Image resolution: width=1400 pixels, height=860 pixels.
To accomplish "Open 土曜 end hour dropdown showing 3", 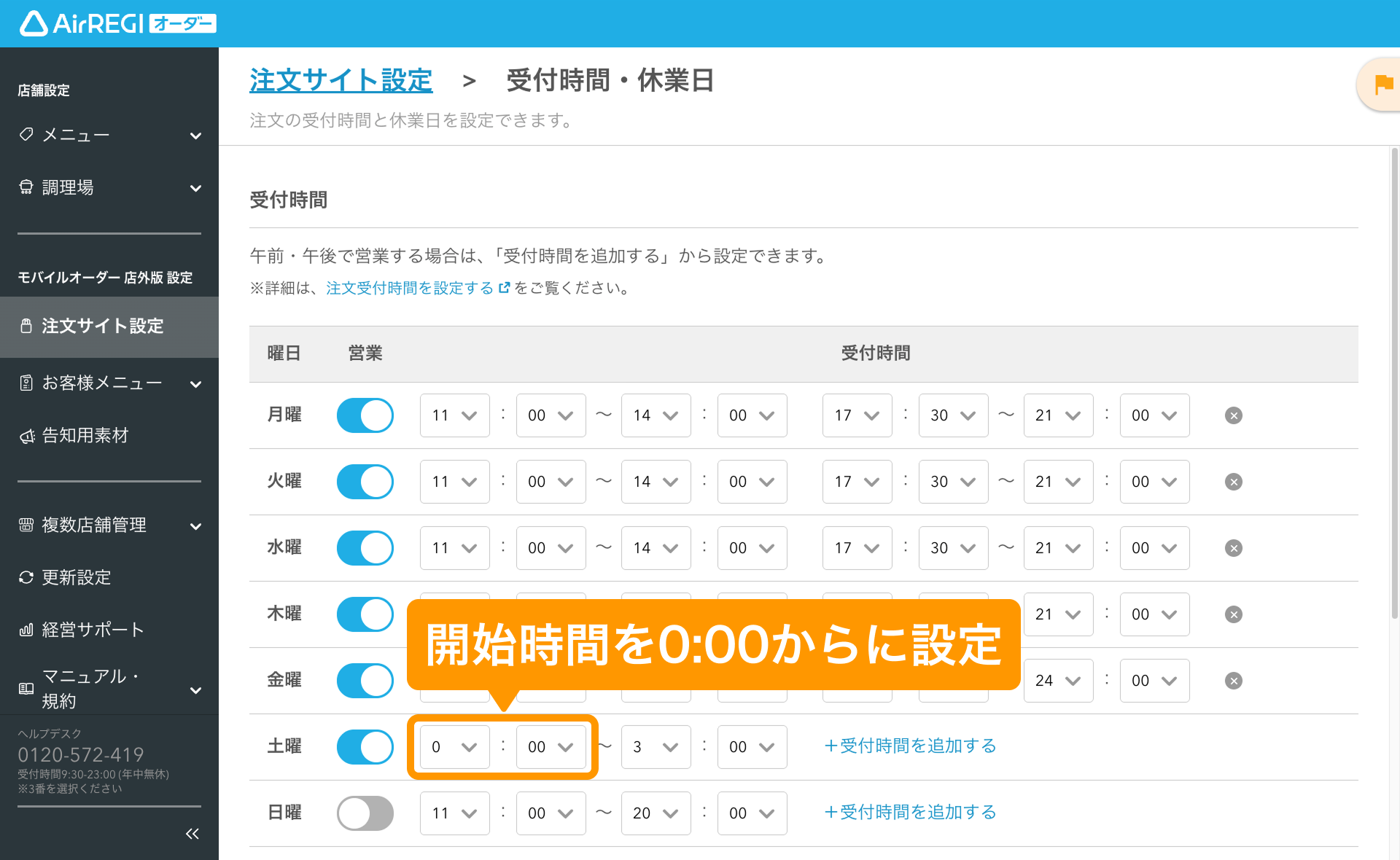I will 656,747.
